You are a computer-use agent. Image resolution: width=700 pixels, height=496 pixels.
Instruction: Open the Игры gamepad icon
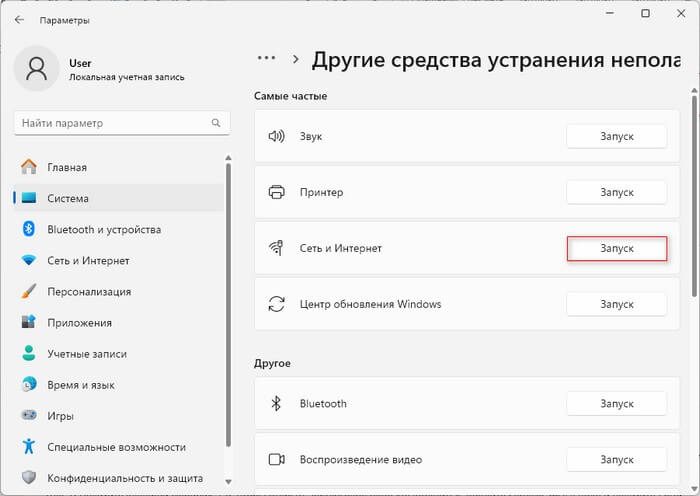point(29,416)
